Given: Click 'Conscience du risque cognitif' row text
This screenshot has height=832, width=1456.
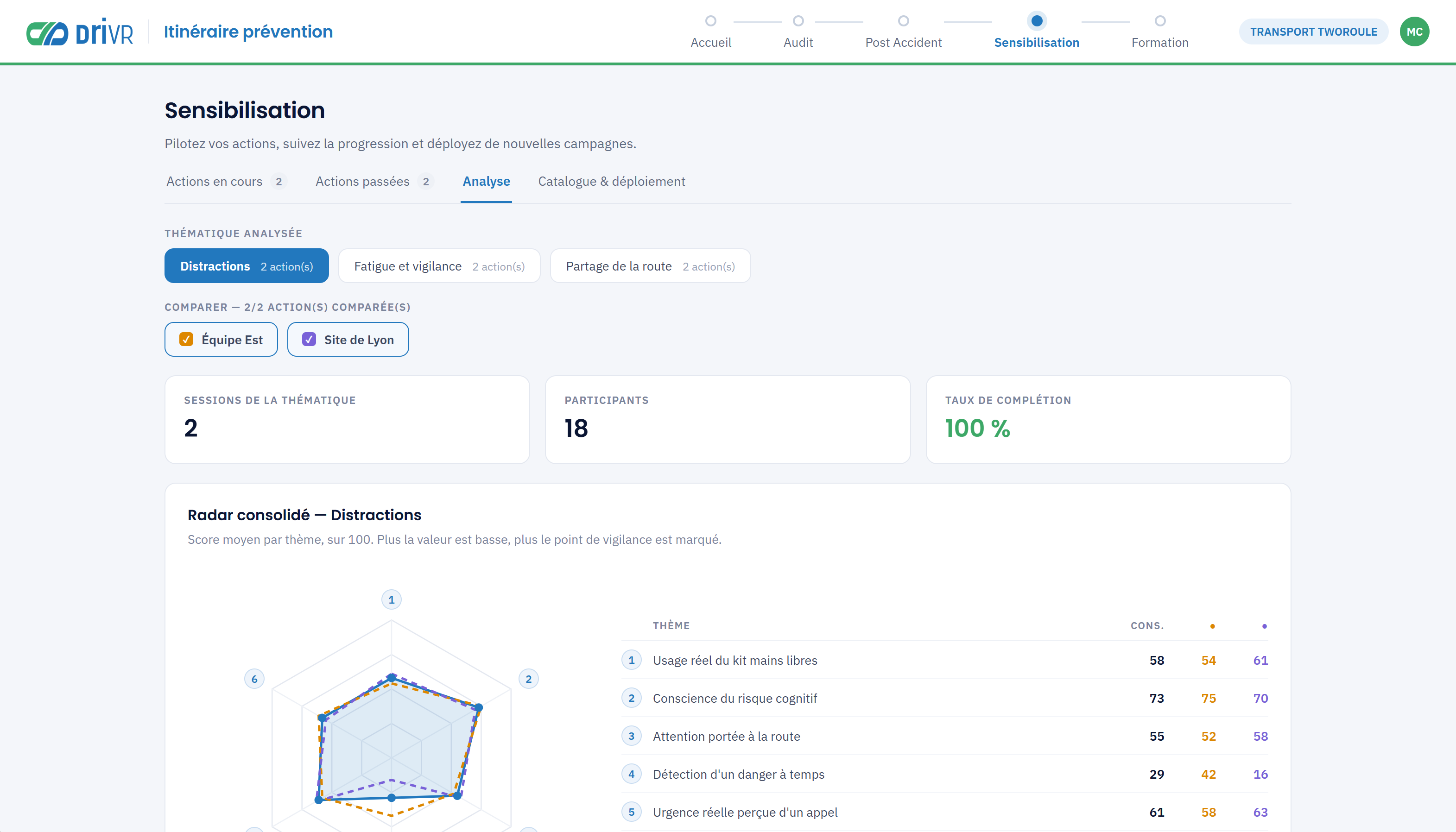Looking at the screenshot, I should point(734,698).
